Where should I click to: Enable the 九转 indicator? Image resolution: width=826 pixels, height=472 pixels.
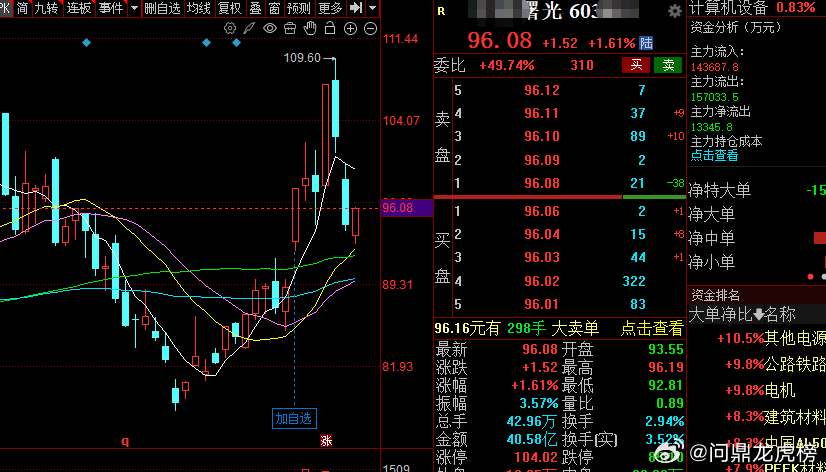tap(47, 8)
